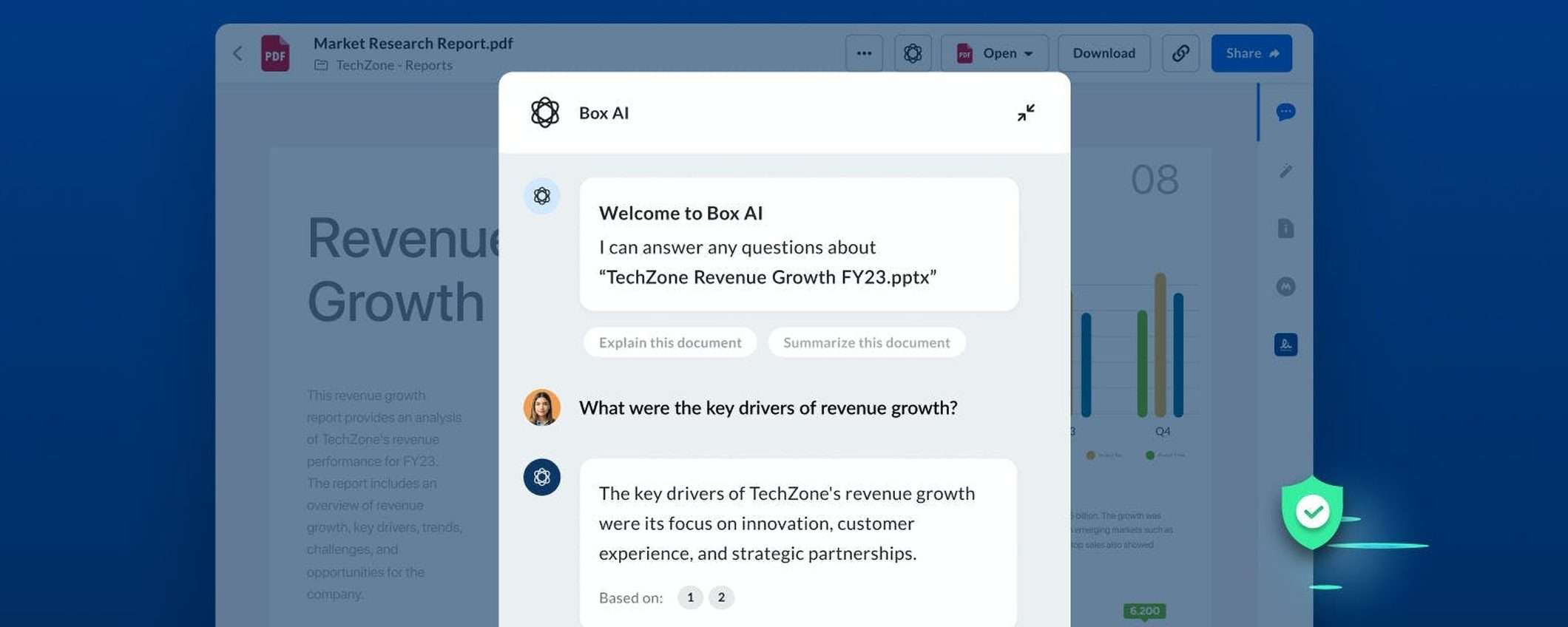Copy shared link with chain icon

click(1180, 53)
